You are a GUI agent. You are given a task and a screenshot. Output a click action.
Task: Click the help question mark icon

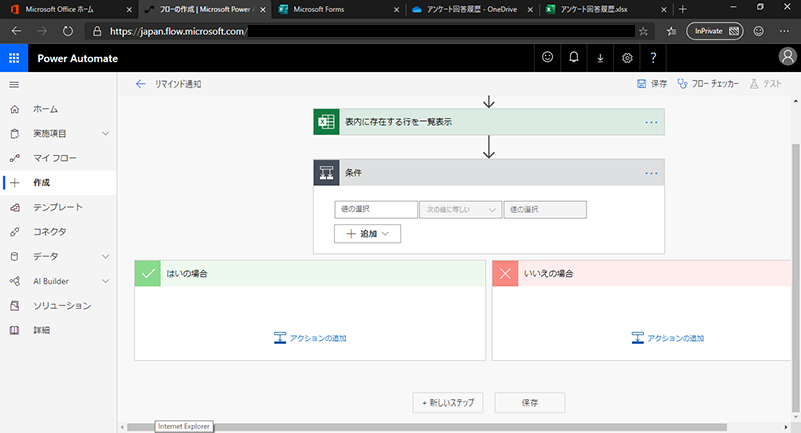(x=653, y=58)
